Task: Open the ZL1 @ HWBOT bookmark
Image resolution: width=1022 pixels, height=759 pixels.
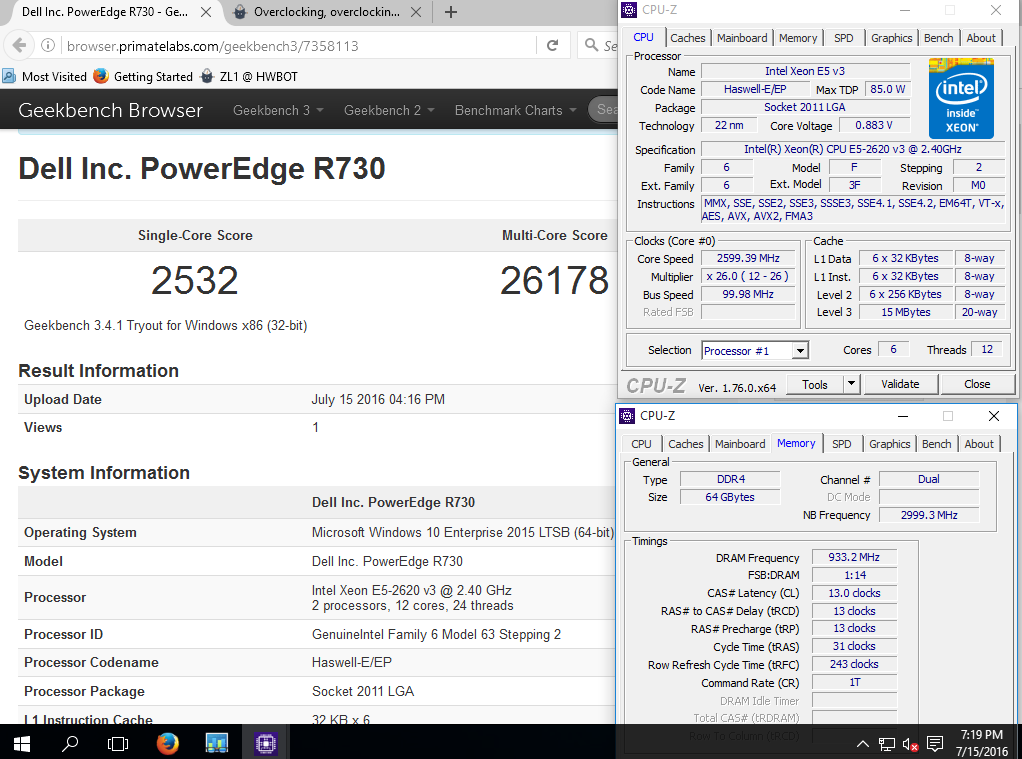Action: tap(249, 76)
